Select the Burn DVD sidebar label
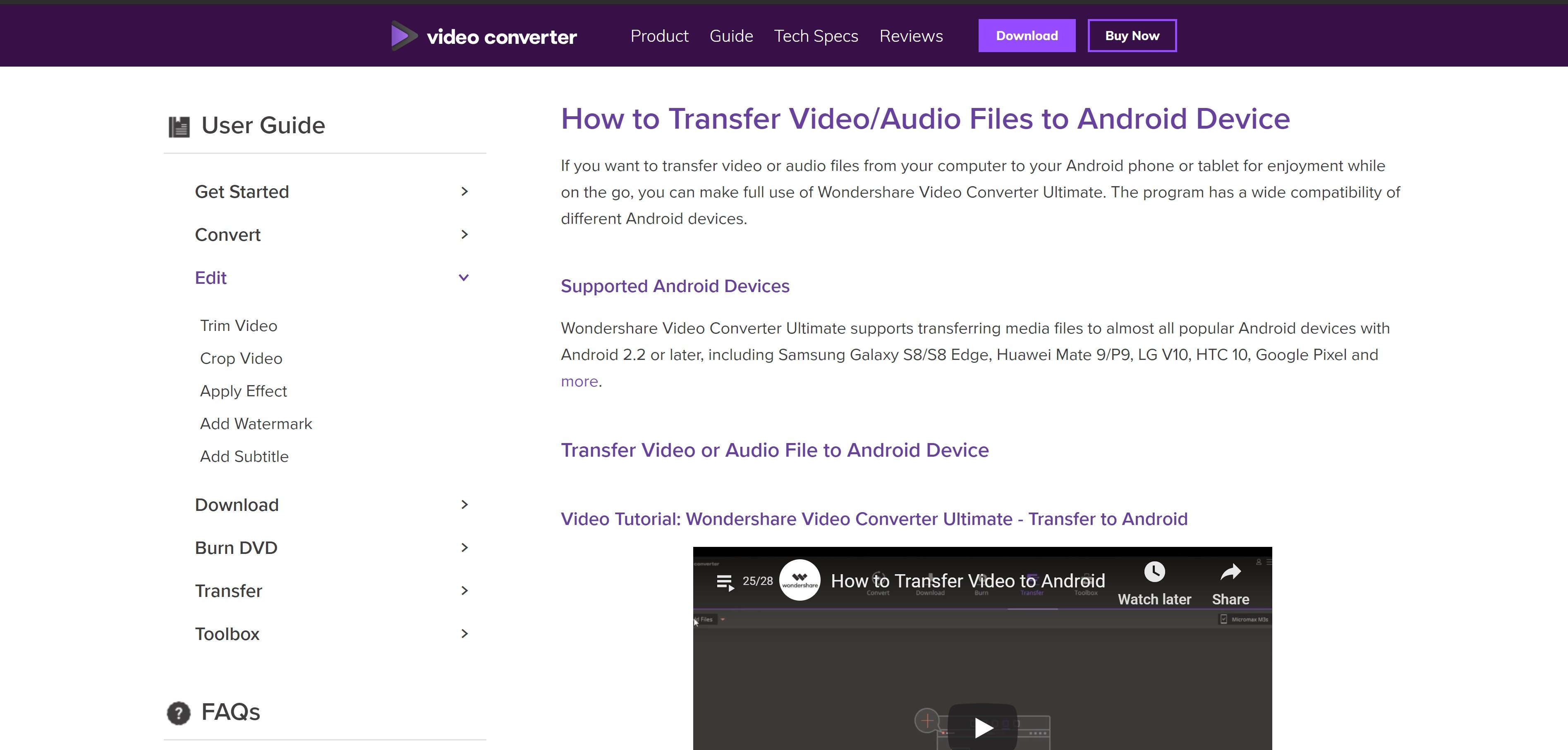1568x750 pixels. [x=236, y=548]
